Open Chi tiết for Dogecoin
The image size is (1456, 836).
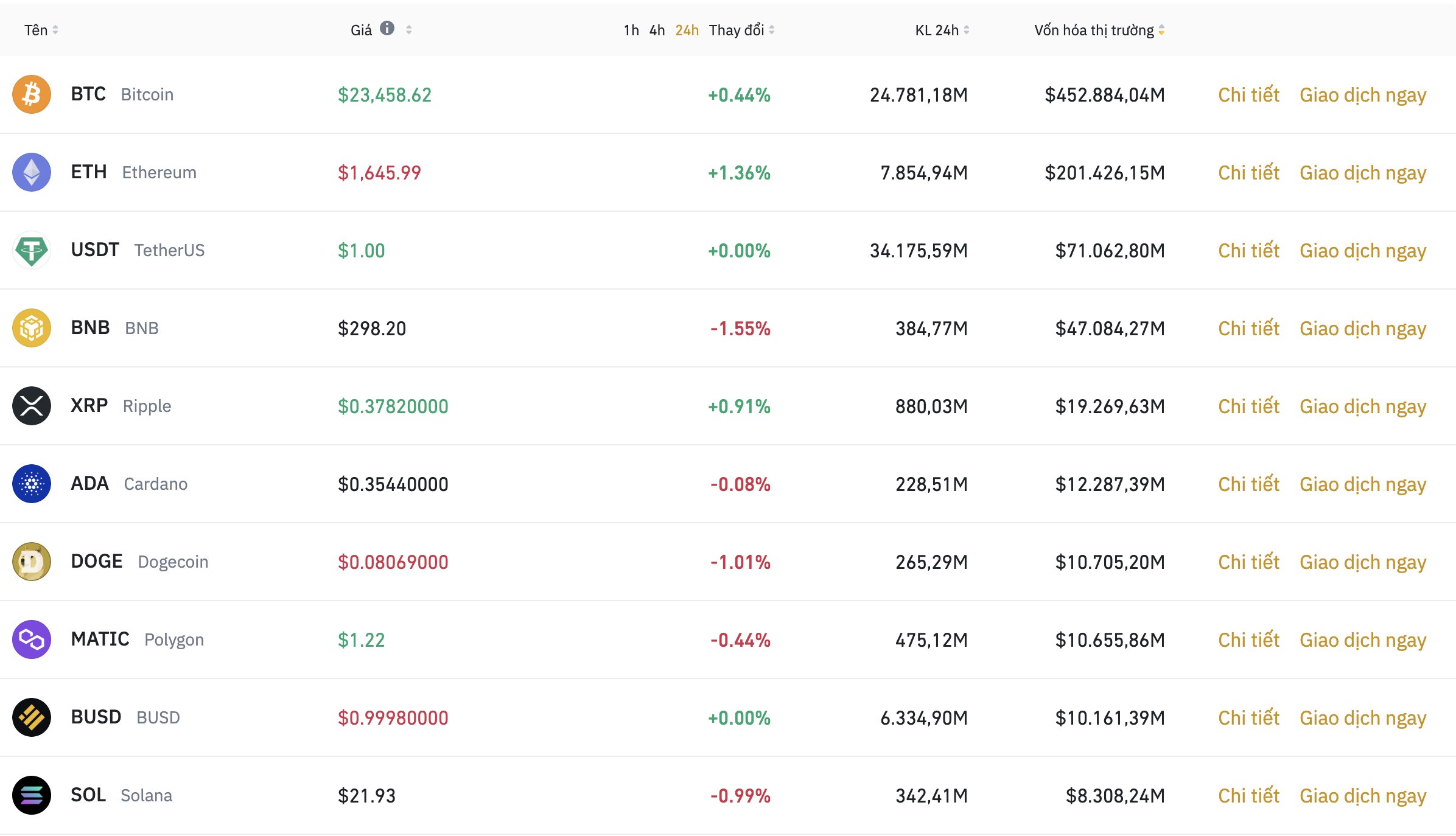pos(1248,562)
